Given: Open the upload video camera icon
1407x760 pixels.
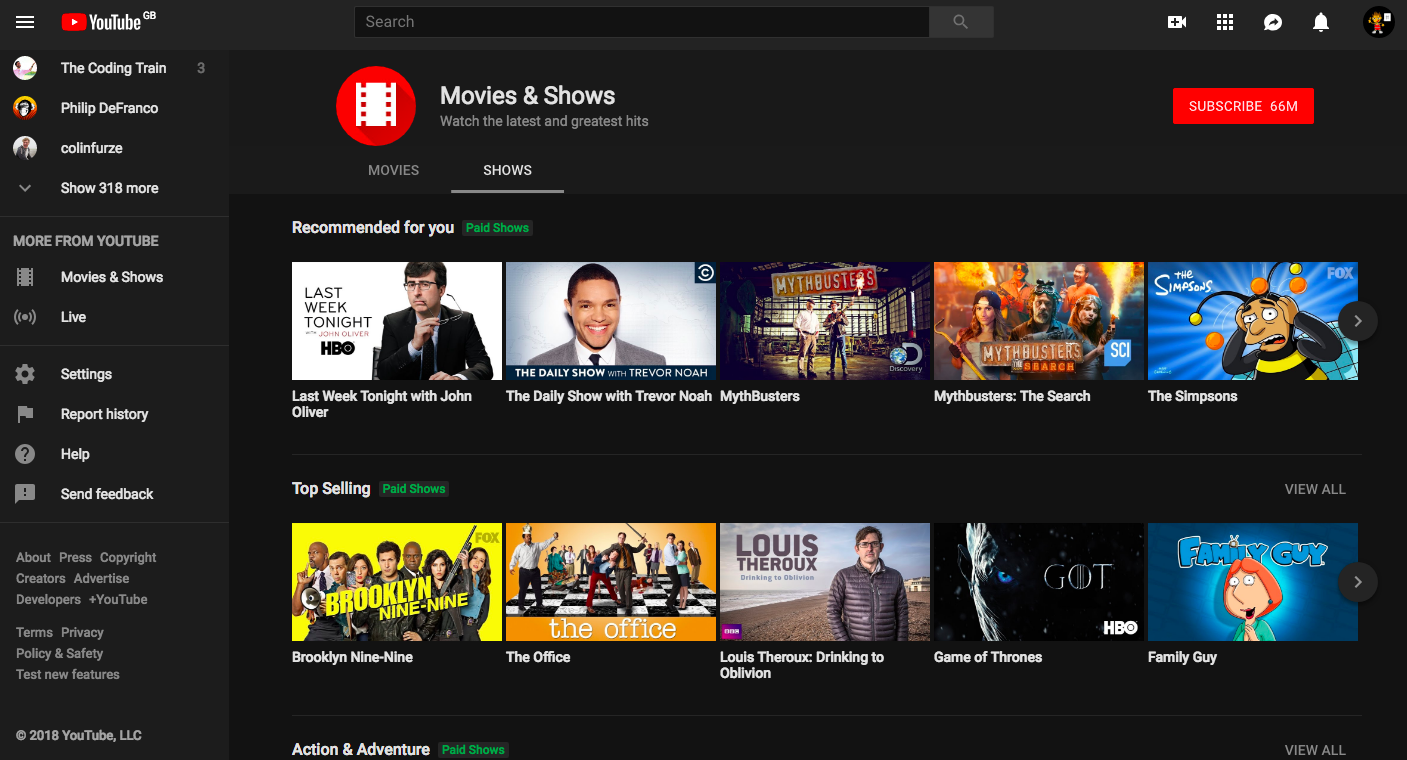Looking at the screenshot, I should 1177,22.
